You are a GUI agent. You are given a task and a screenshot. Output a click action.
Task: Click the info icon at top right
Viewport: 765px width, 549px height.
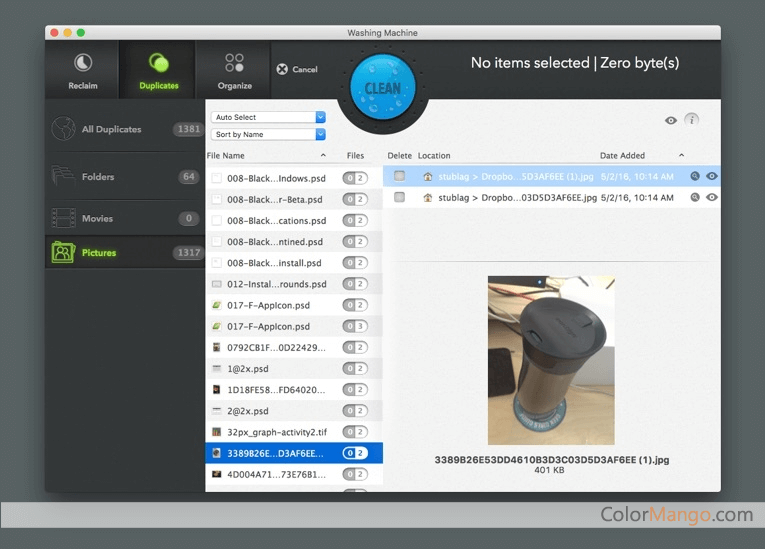tap(691, 120)
